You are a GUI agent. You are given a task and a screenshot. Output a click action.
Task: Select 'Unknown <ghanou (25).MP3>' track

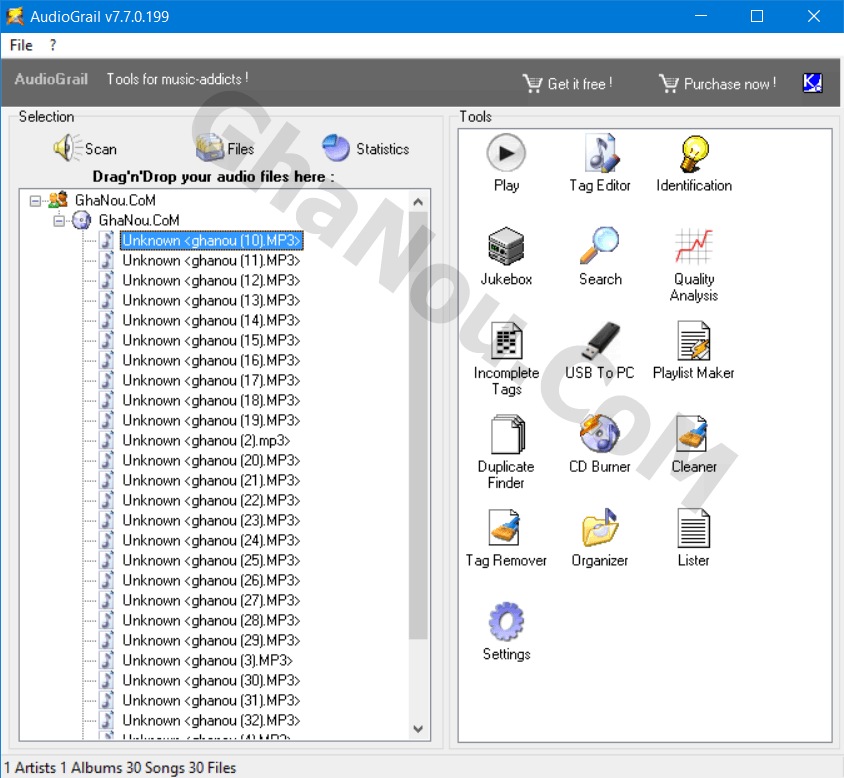pyautogui.click(x=211, y=560)
